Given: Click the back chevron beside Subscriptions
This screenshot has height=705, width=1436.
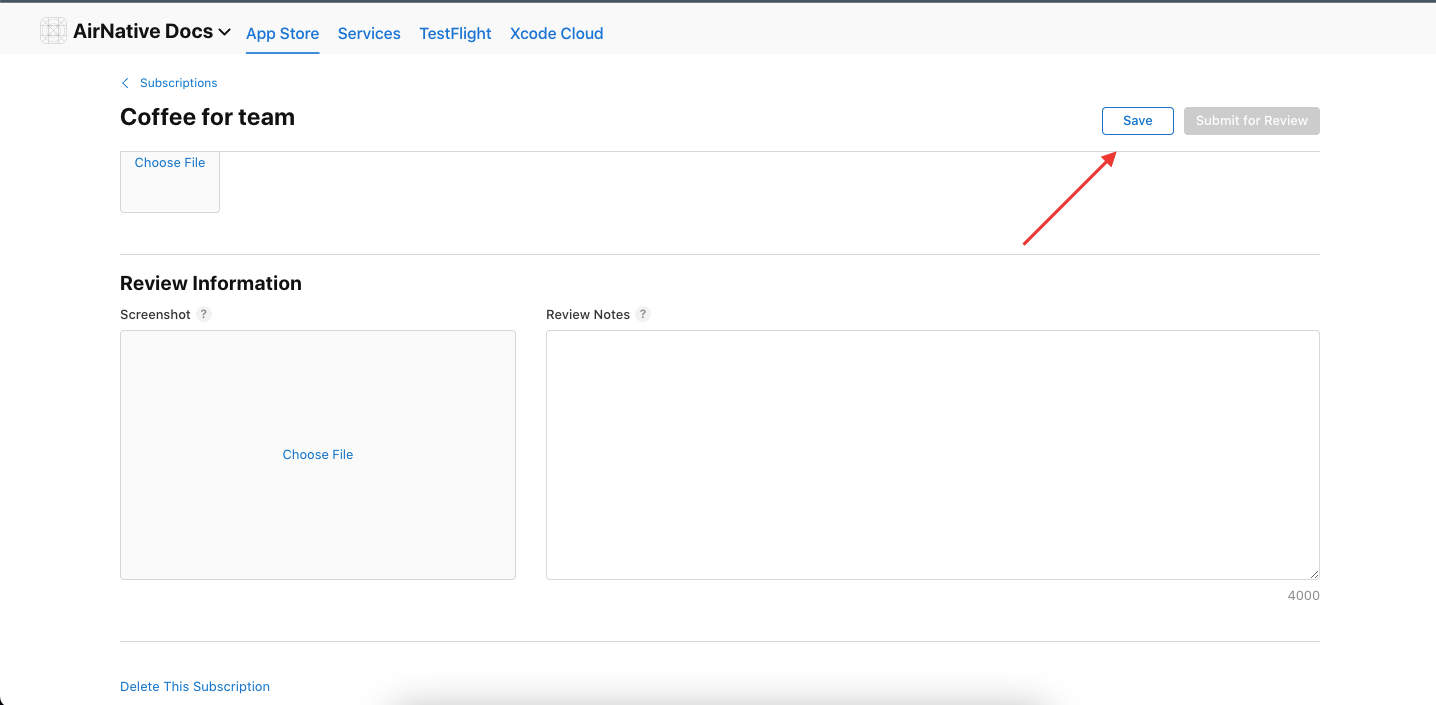Looking at the screenshot, I should [x=125, y=83].
